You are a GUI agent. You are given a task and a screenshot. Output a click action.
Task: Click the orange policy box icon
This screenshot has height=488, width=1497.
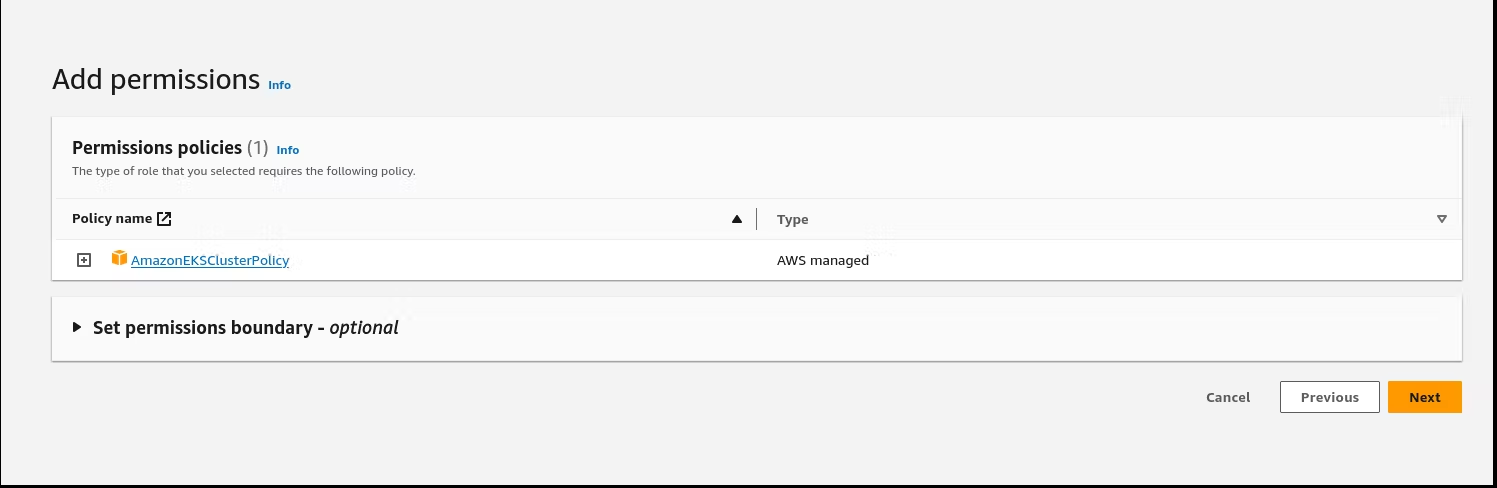120,259
